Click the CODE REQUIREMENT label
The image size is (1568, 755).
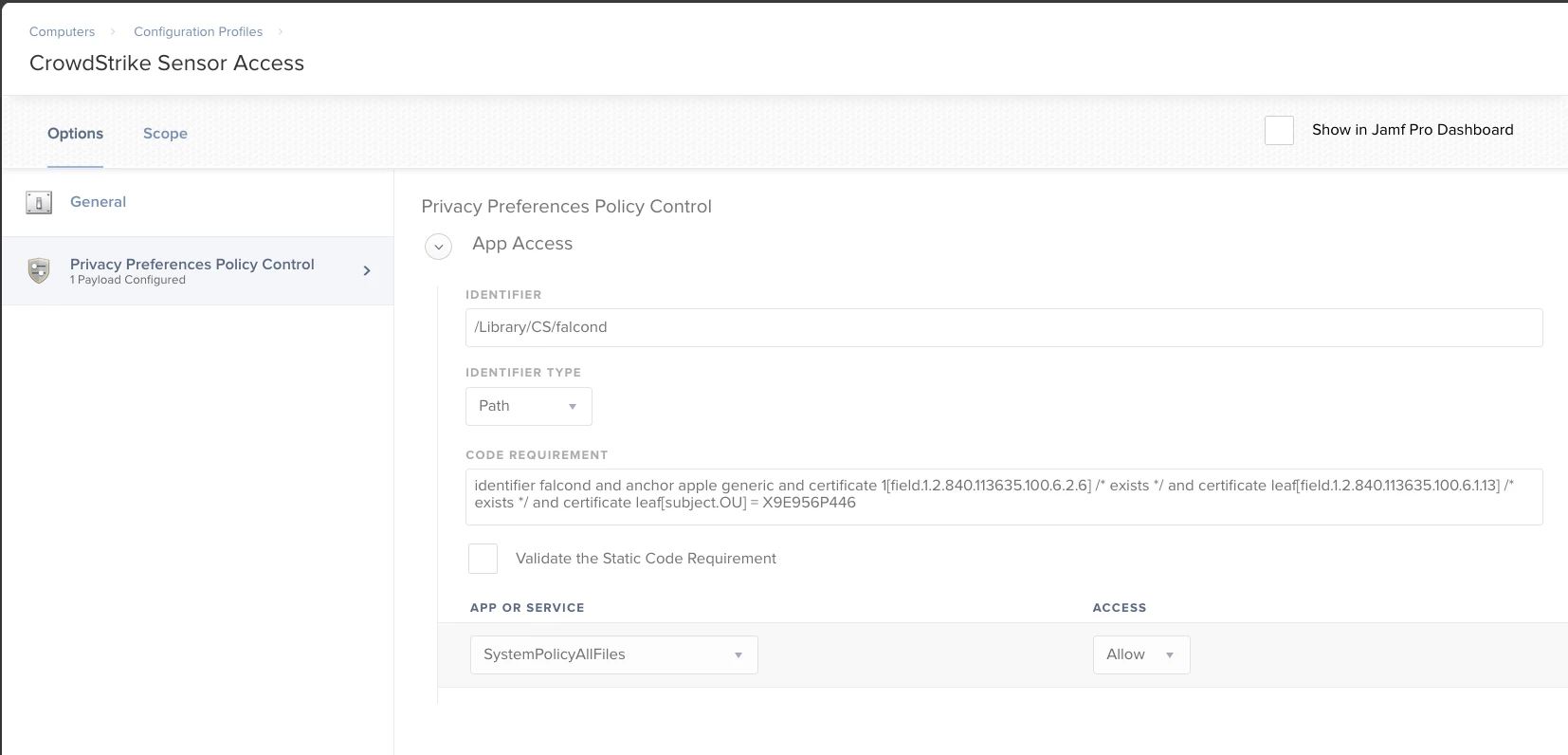pos(537,455)
